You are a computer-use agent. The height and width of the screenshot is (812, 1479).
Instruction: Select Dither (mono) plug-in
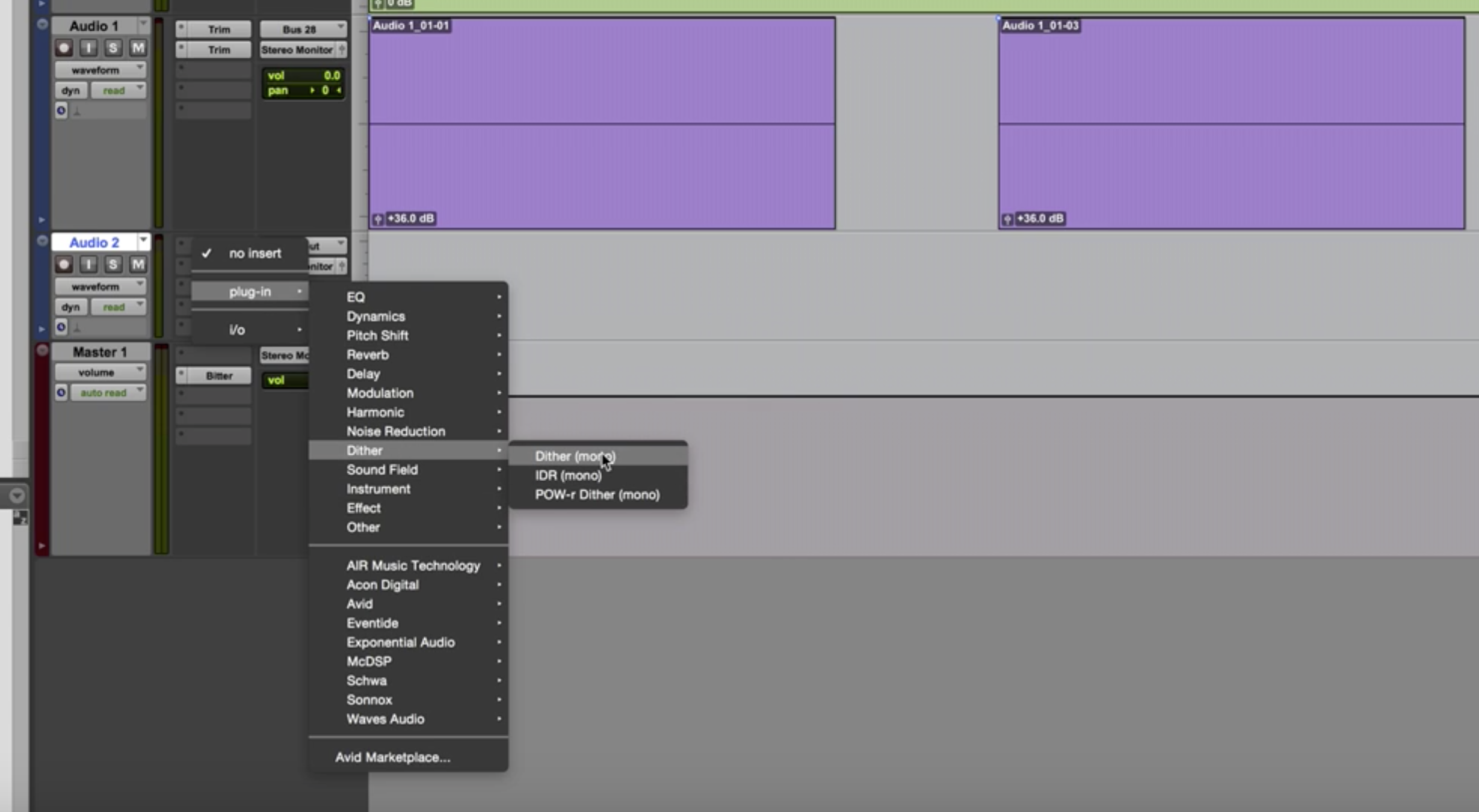[575, 457]
